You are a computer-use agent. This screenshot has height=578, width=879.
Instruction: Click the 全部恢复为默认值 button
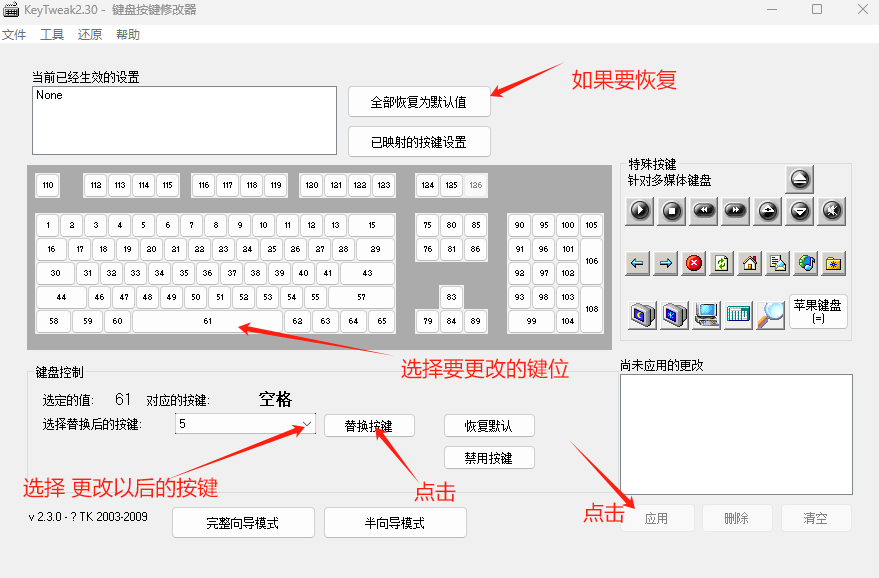pos(419,102)
